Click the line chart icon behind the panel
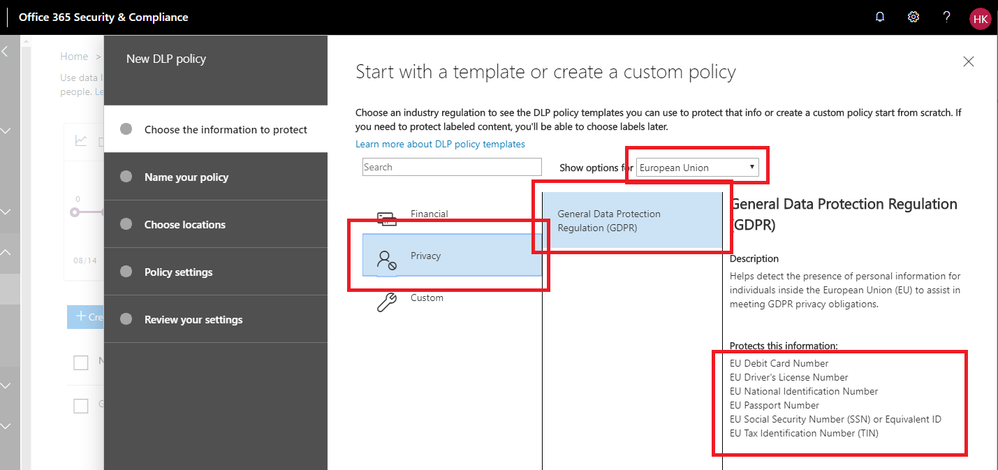Viewport: 998px width, 470px height. coord(81,141)
